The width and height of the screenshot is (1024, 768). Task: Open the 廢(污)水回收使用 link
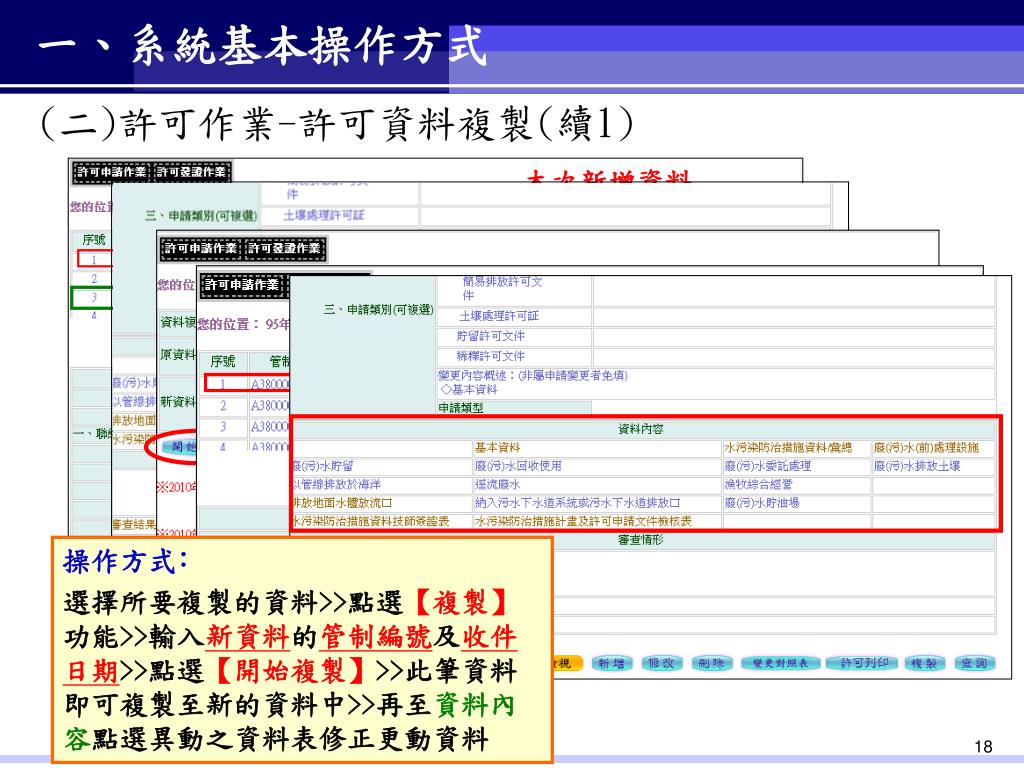tap(518, 466)
